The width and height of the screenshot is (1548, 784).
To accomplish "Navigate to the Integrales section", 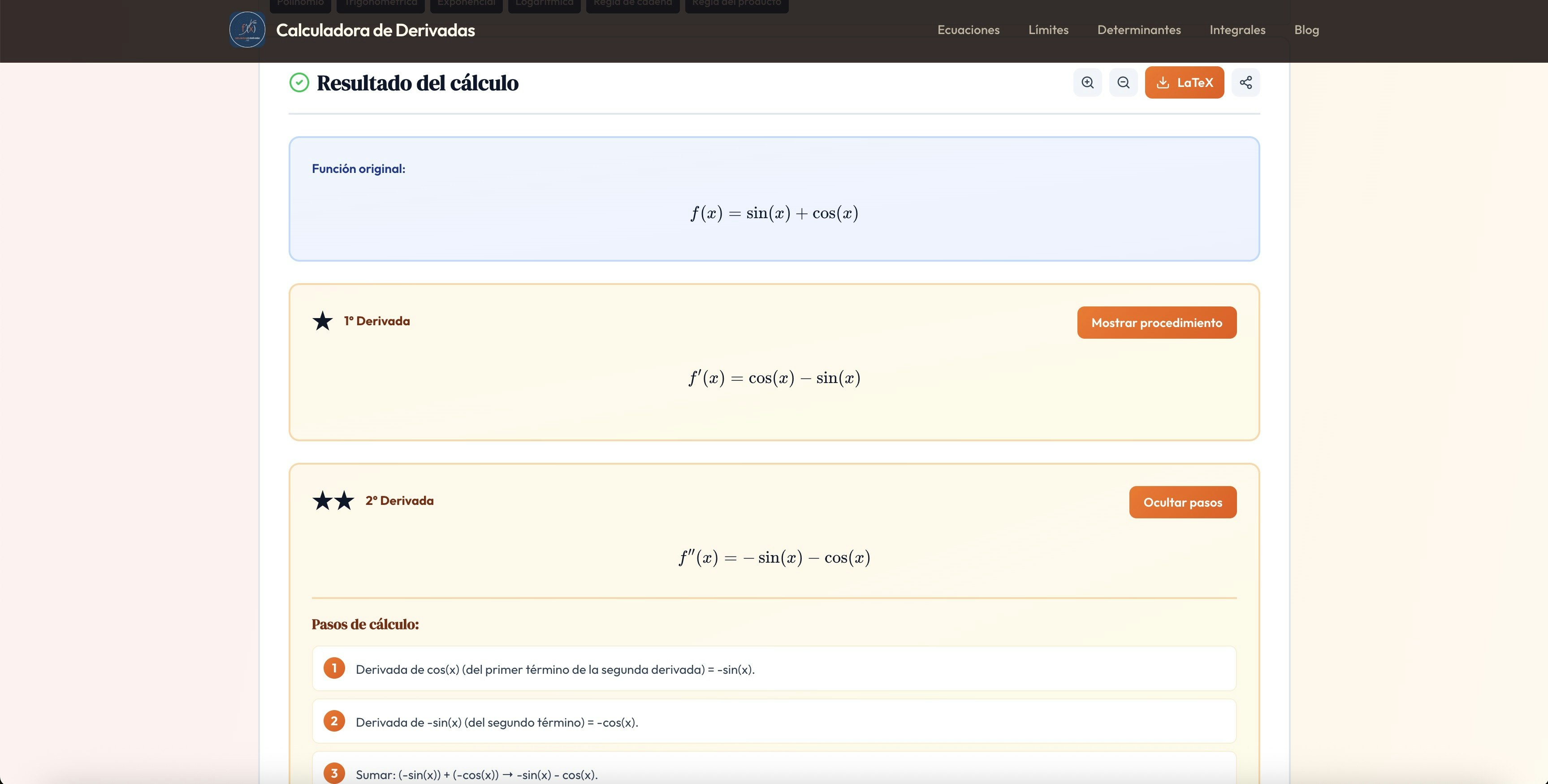I will [x=1237, y=30].
